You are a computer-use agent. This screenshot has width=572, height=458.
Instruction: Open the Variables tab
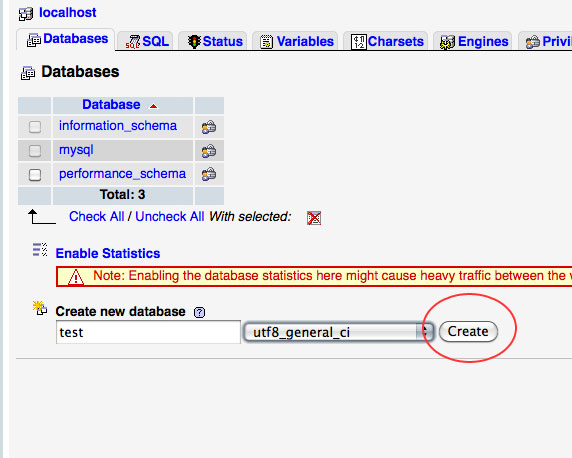coord(296,41)
